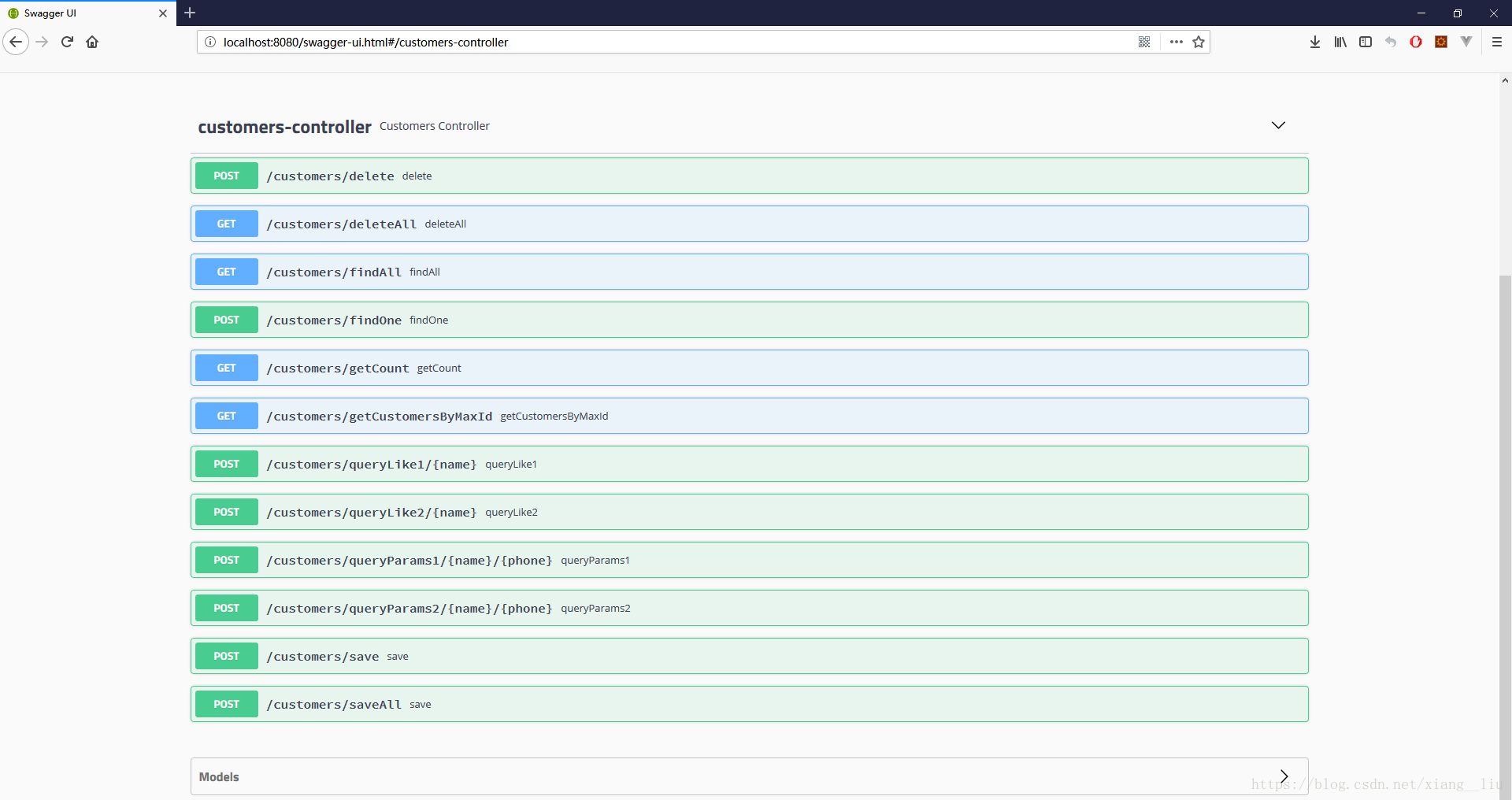Expand GET /customers/findAll operation
This screenshot has height=800, width=1512.
point(750,272)
